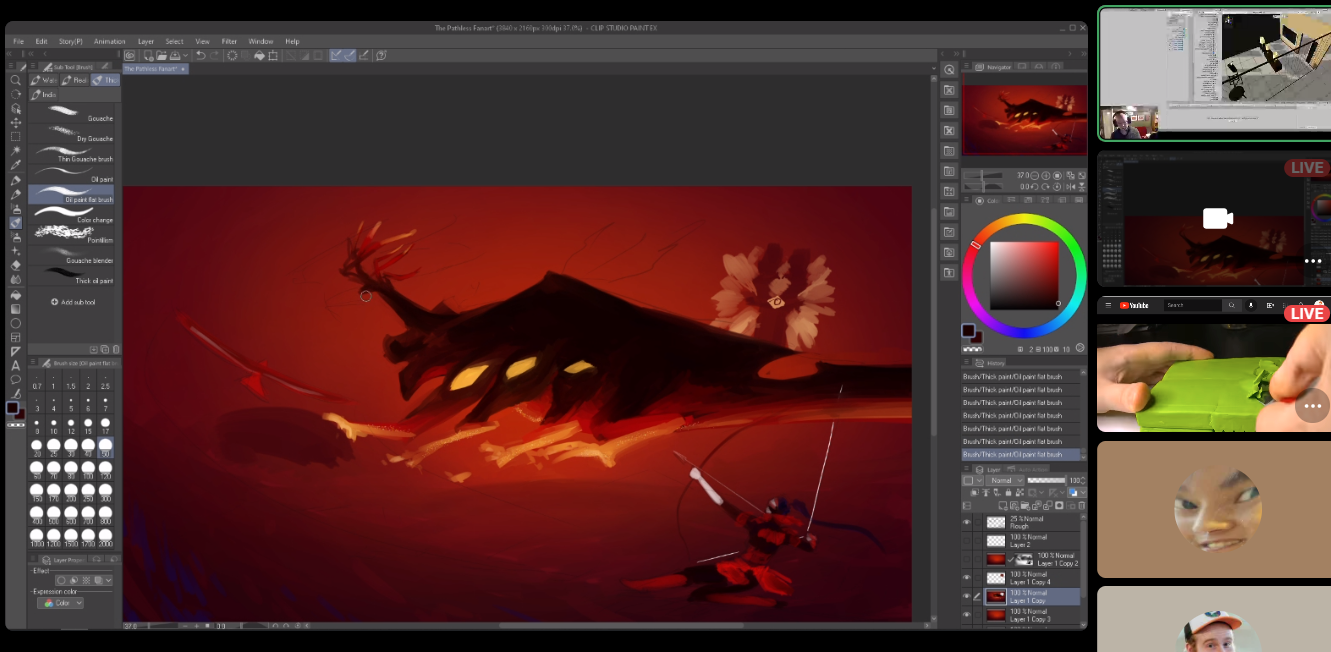This screenshot has height=652, width=1331.
Task: Select the Dry Gouache brush
Action: tap(71, 135)
